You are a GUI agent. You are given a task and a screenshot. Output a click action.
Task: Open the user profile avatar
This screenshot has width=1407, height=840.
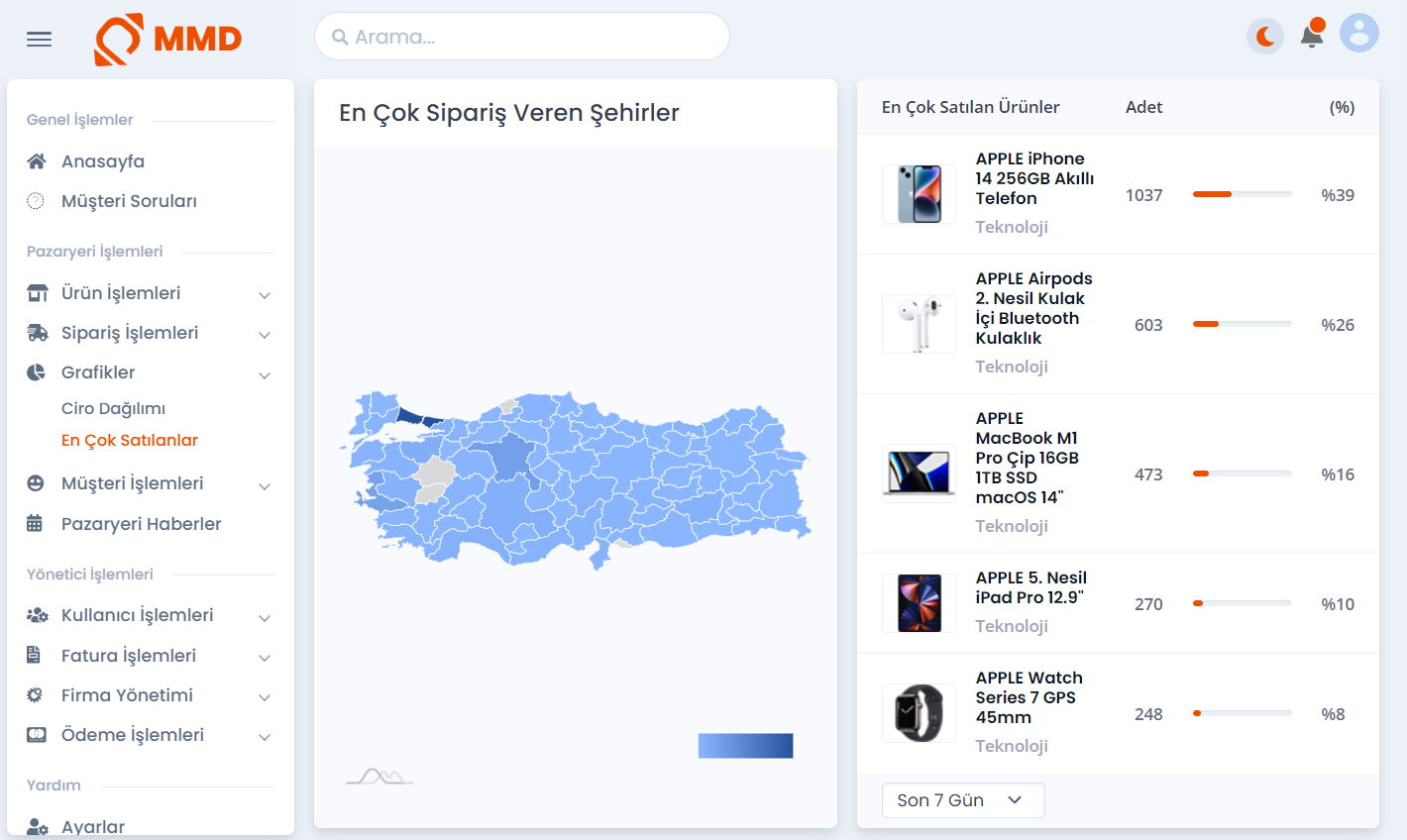pyautogui.click(x=1359, y=33)
